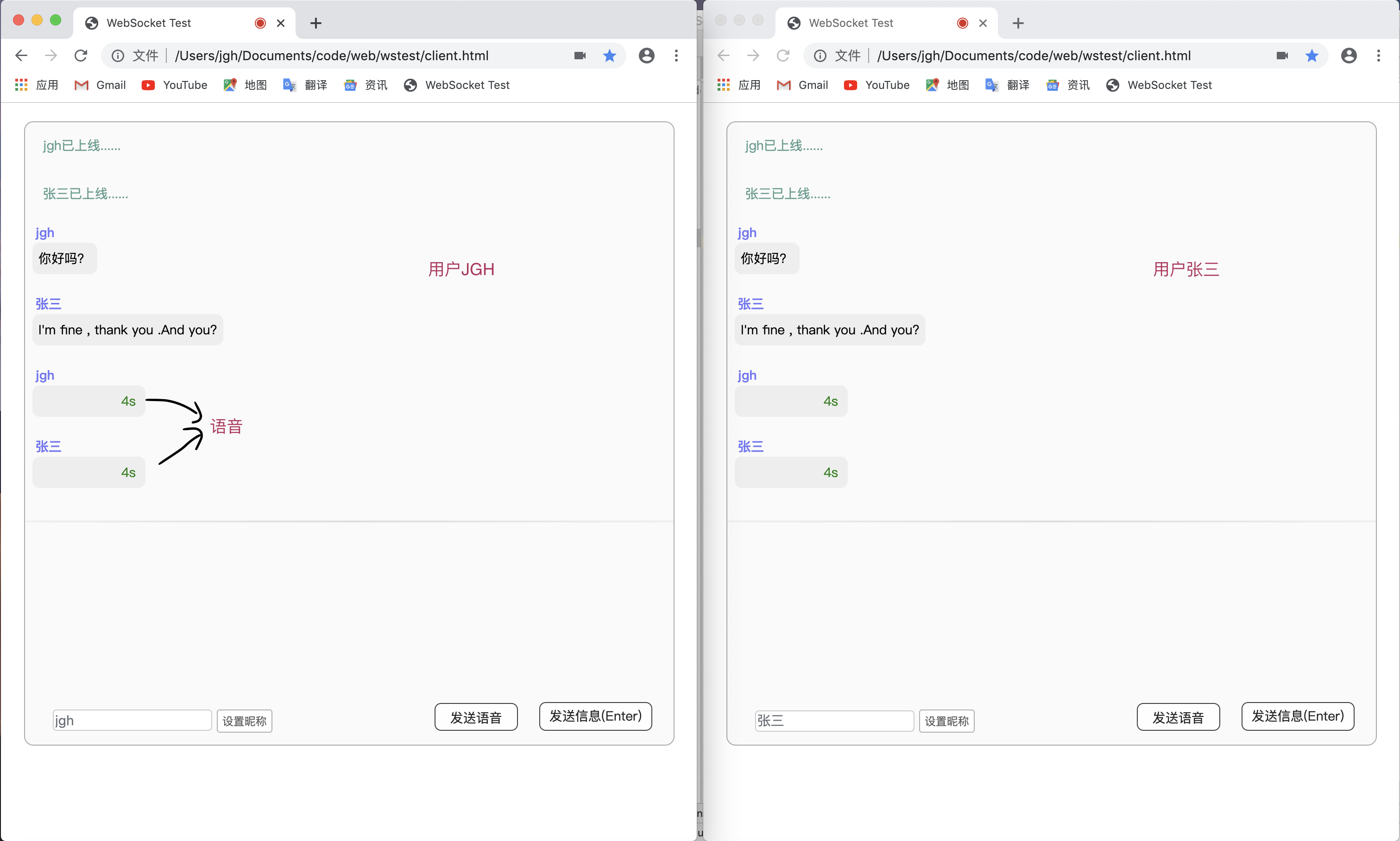Open the 地图 bookmark

point(245,85)
